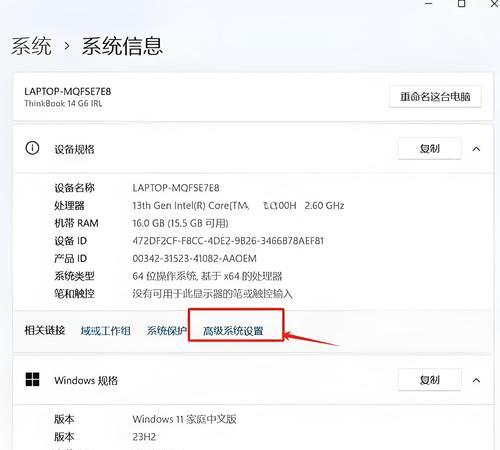Screen dimensions: 500x450
Task: Click breadcrumb separator arrow after 系统
Action: pyautogui.click(x=67, y=46)
